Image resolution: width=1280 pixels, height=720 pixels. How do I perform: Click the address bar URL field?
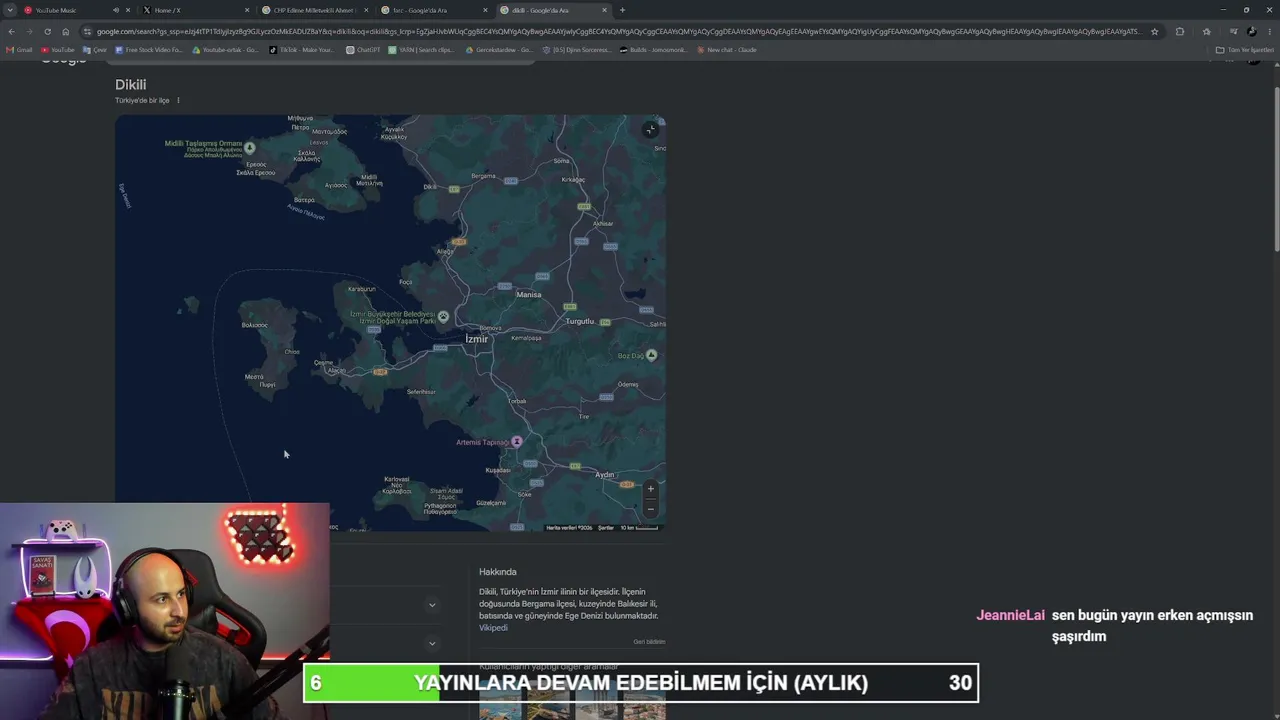[x=617, y=31]
